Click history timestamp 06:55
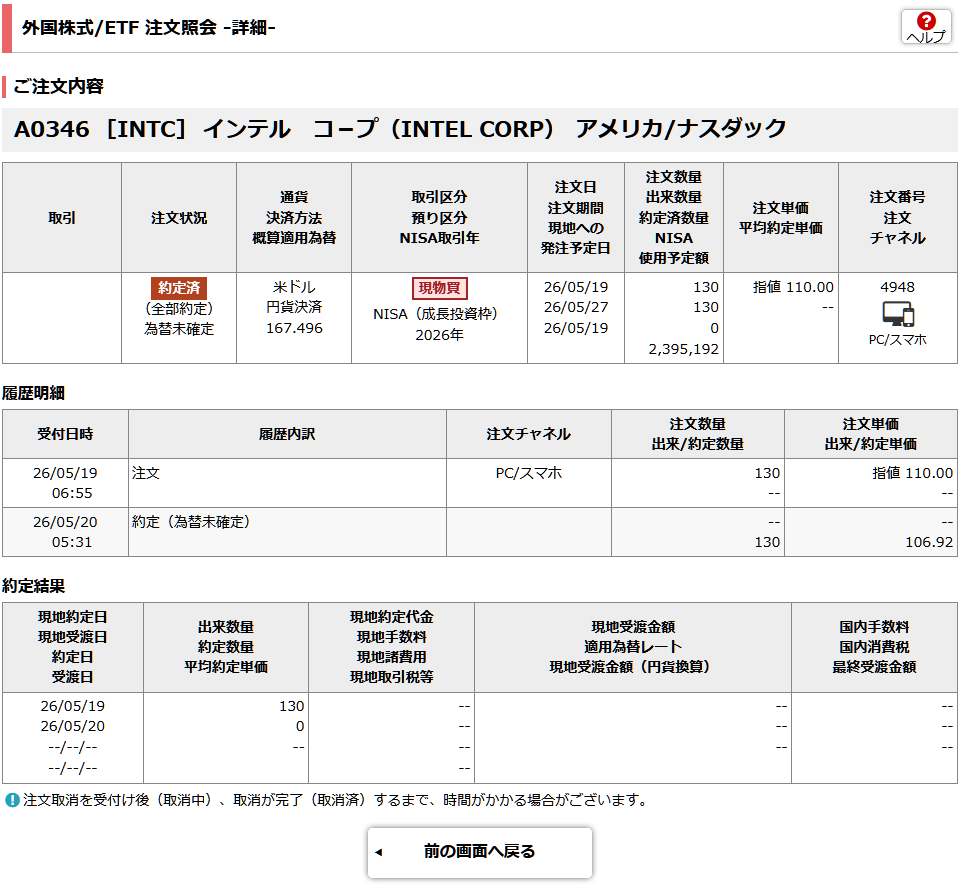This screenshot has height=895, width=973. point(72,493)
